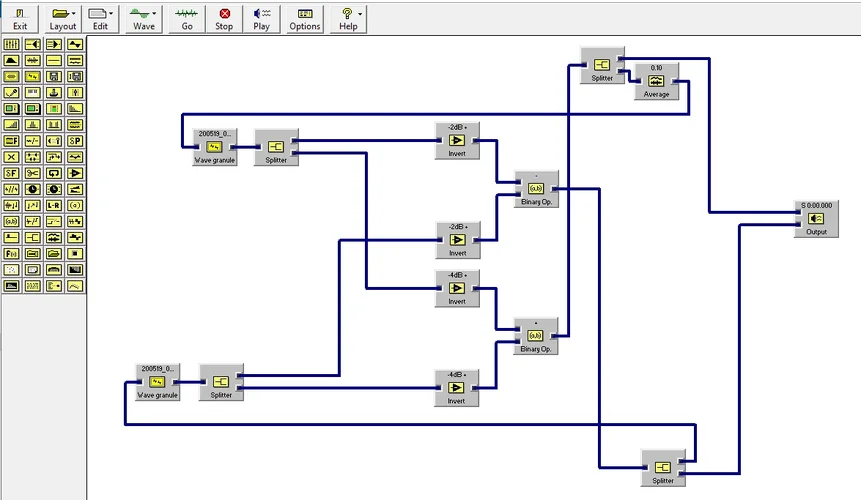The width and height of the screenshot is (861, 500).
Task: Select the bottom-right Splitter node under the wires
Action: (x=663, y=468)
